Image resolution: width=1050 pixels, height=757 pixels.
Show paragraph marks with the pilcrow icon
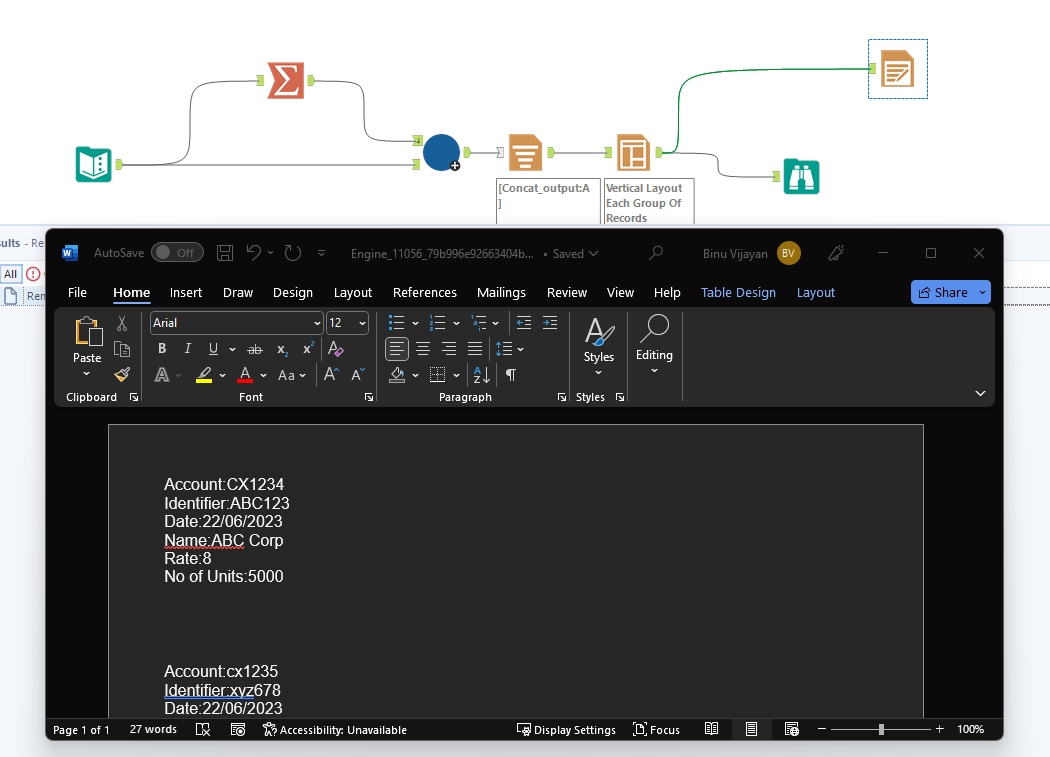(510, 375)
